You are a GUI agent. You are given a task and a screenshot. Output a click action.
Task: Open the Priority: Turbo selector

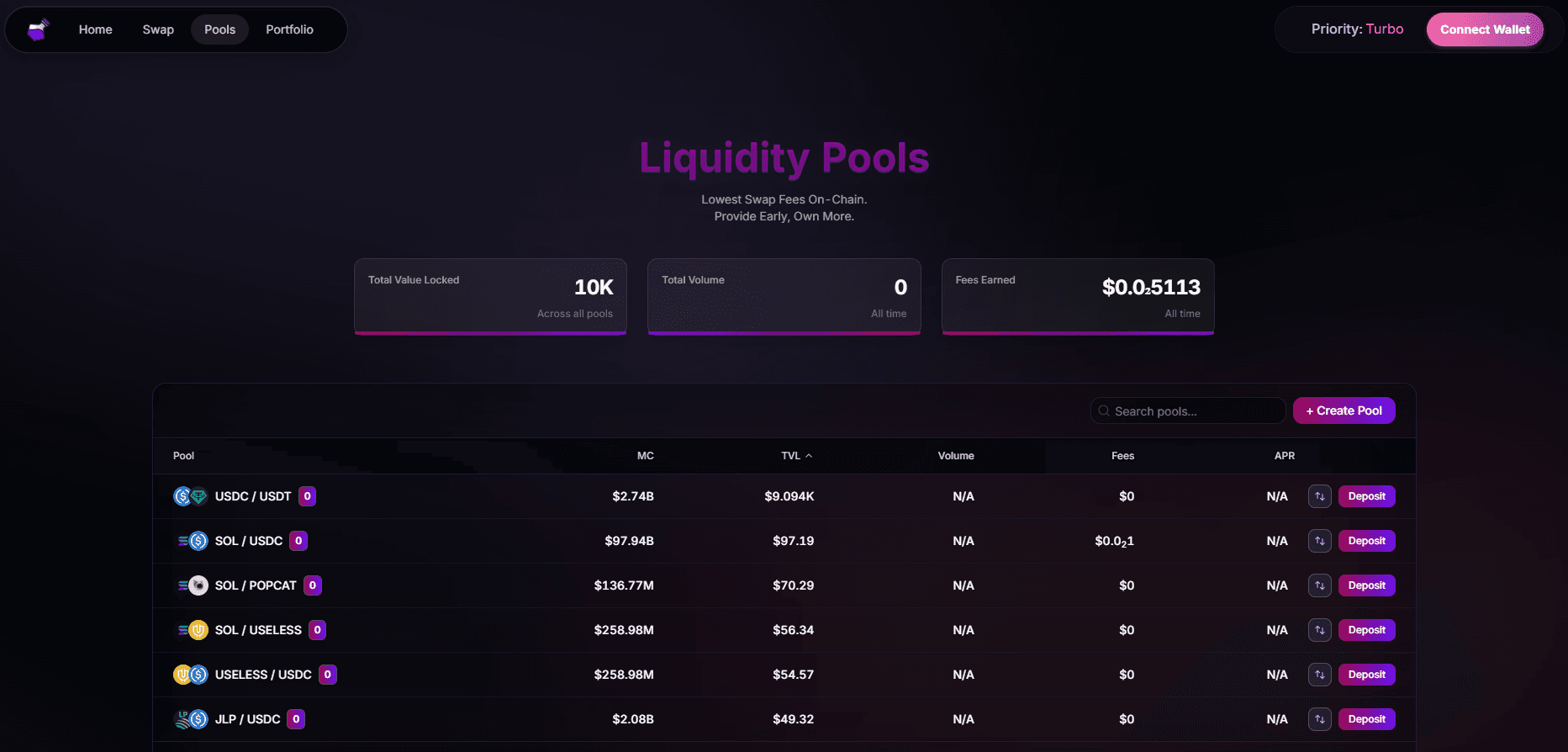point(1356,29)
